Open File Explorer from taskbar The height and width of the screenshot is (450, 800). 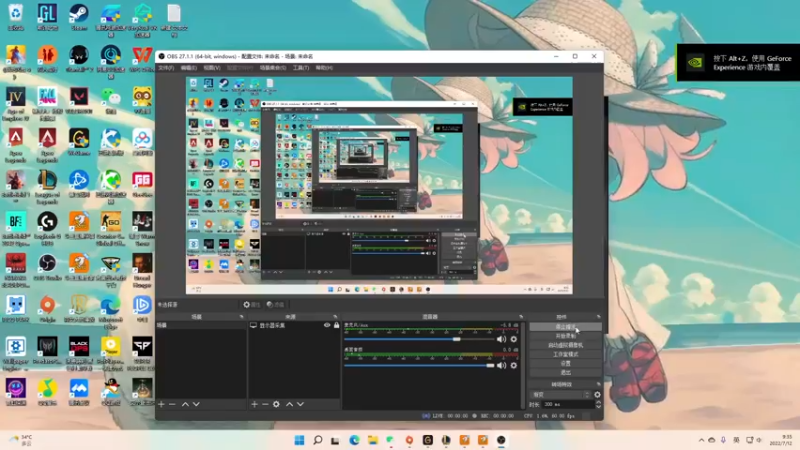point(372,440)
